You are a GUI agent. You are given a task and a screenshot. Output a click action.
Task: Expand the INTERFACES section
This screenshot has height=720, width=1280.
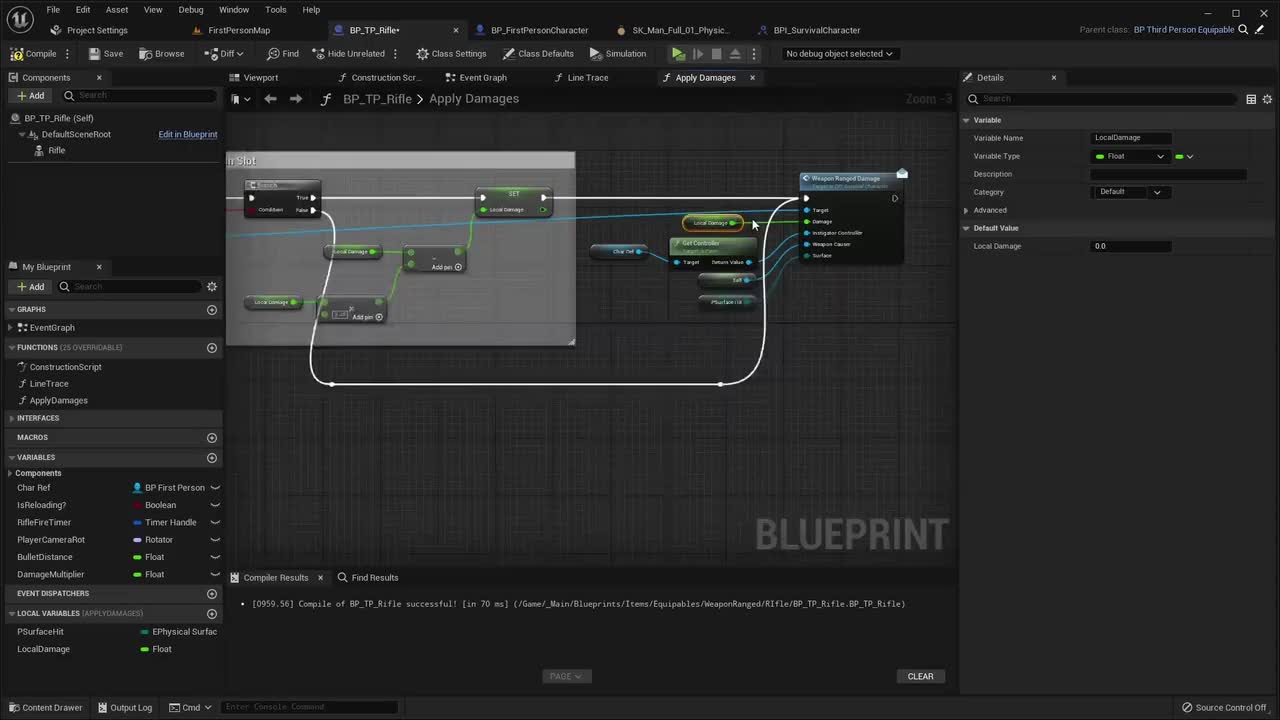pos(10,418)
